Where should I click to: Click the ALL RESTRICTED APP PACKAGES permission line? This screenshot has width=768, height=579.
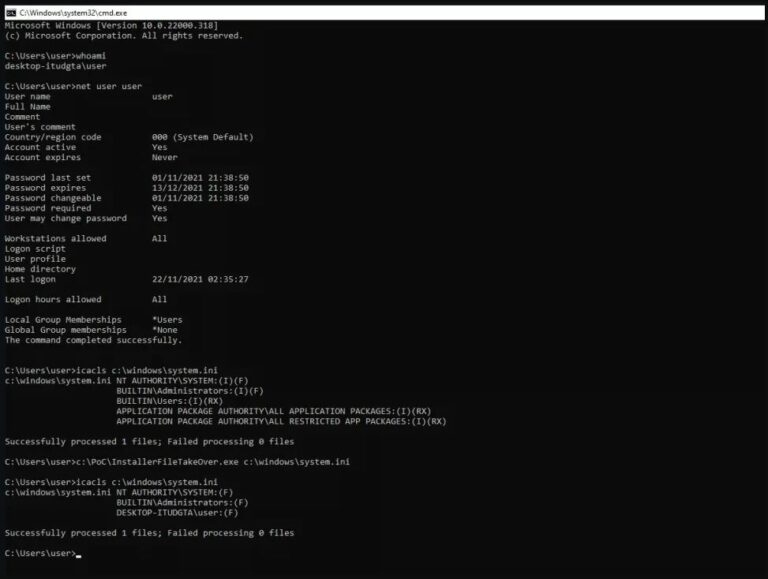pyautogui.click(x=281, y=421)
